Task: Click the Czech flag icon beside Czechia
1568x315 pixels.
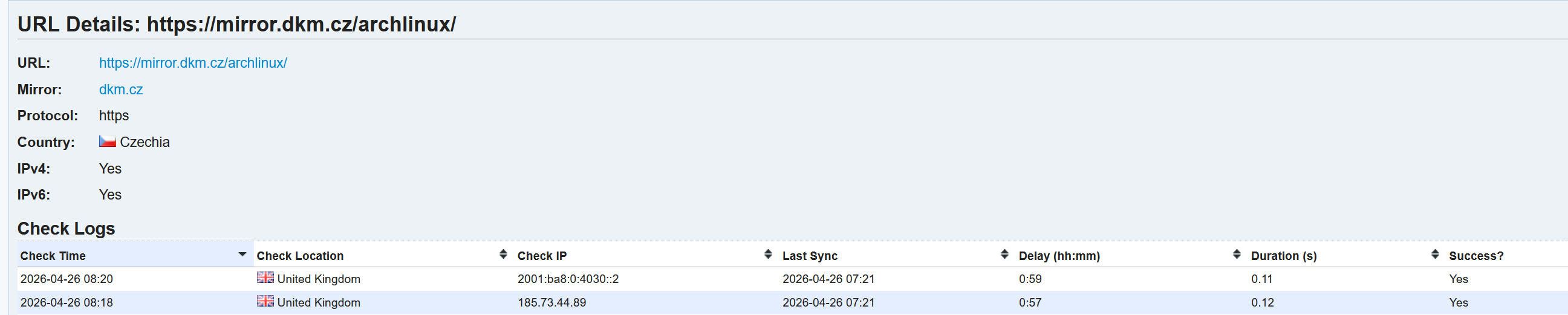Action: (107, 141)
